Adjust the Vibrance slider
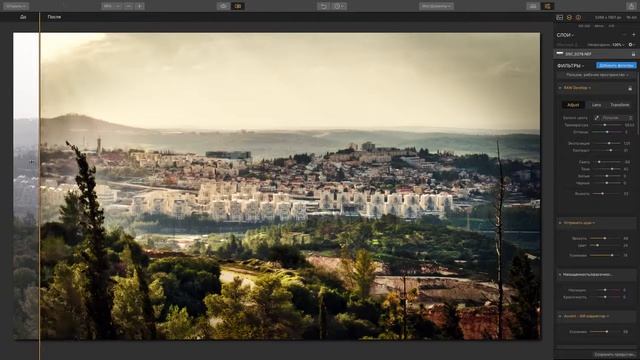The width and height of the screenshot is (640, 360). [605, 297]
